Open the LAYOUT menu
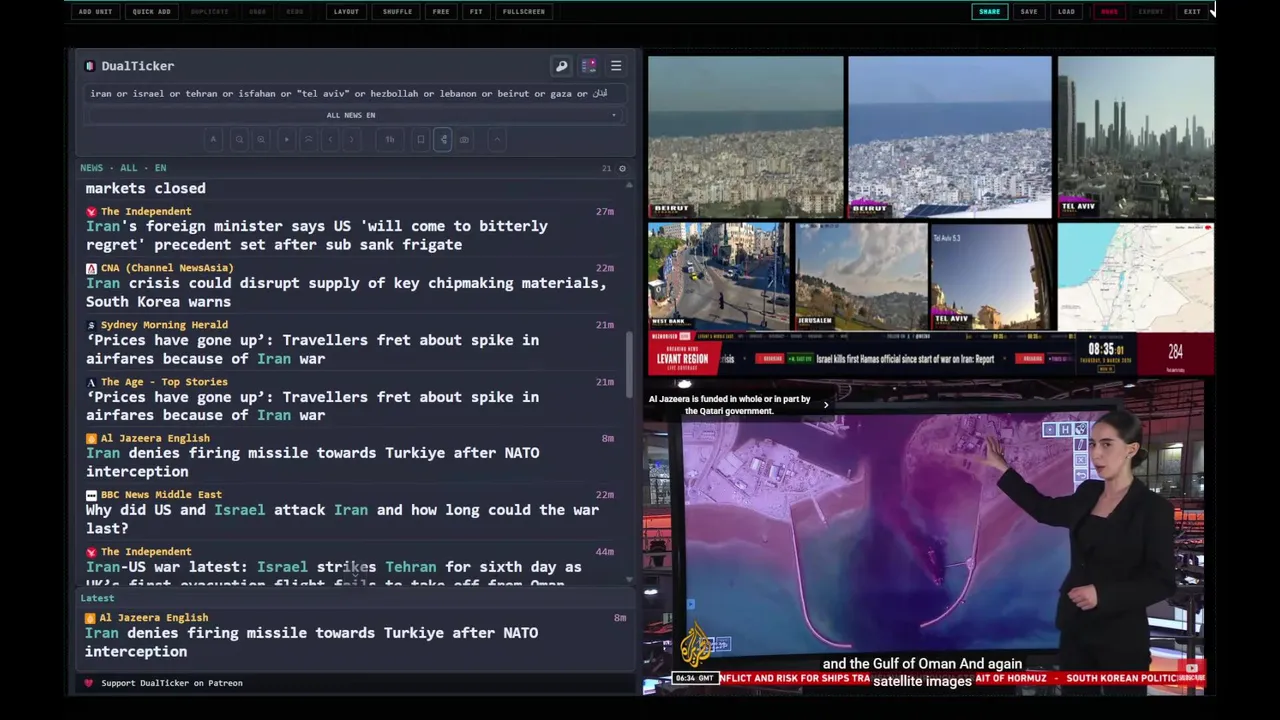Viewport: 1280px width, 720px height. 346,12
